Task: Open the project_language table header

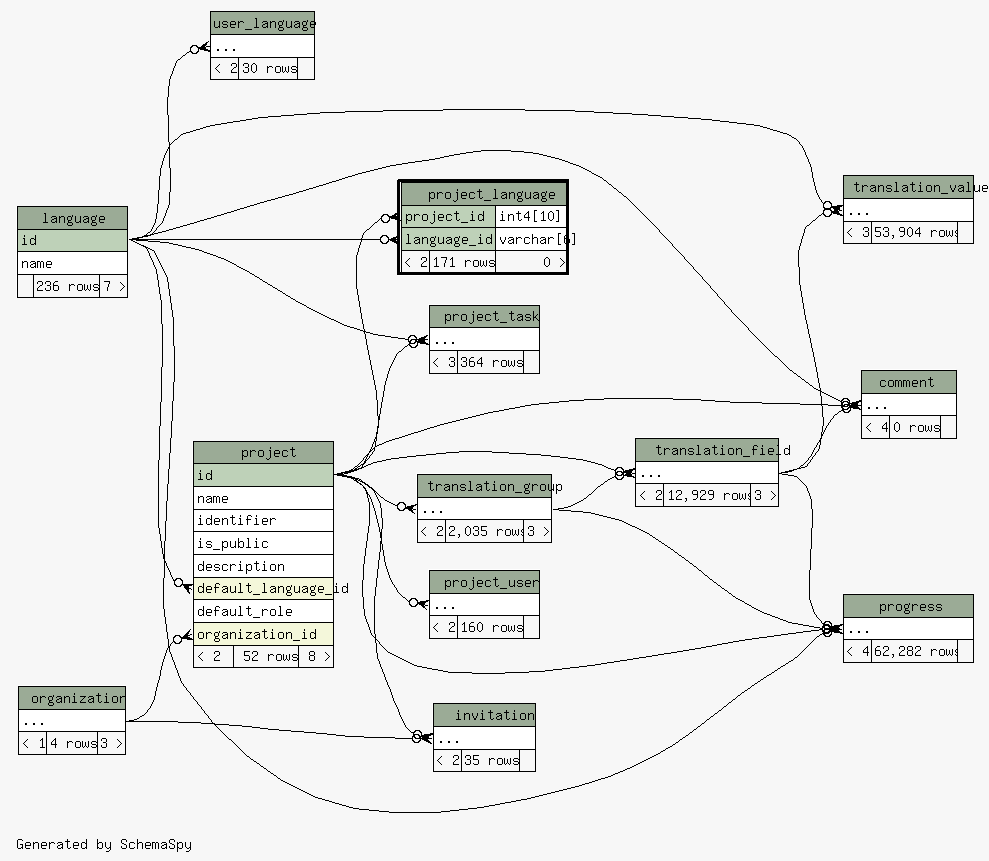Action: pos(483,194)
